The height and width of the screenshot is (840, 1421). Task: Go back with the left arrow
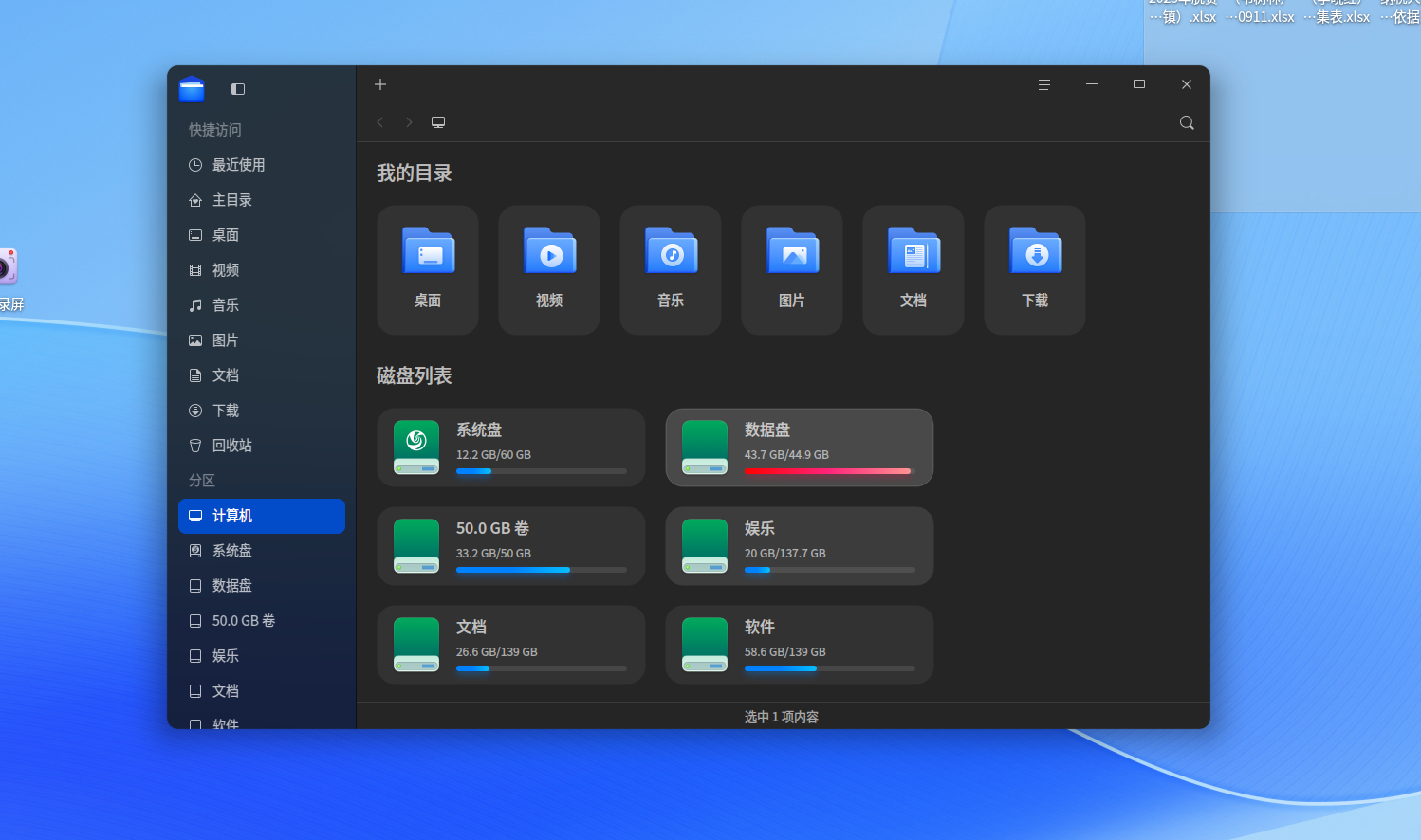pyautogui.click(x=380, y=122)
